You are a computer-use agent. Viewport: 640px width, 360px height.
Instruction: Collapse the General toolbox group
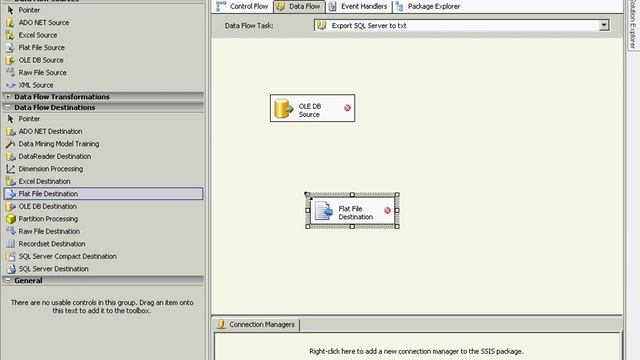click(8, 280)
